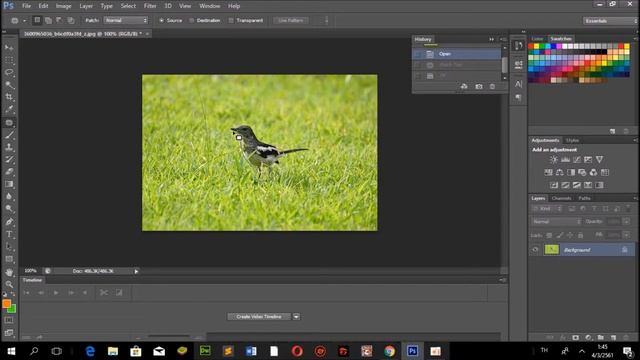Expand the status bar Doc info arrow
640x360 pixels.
[x=136, y=271]
